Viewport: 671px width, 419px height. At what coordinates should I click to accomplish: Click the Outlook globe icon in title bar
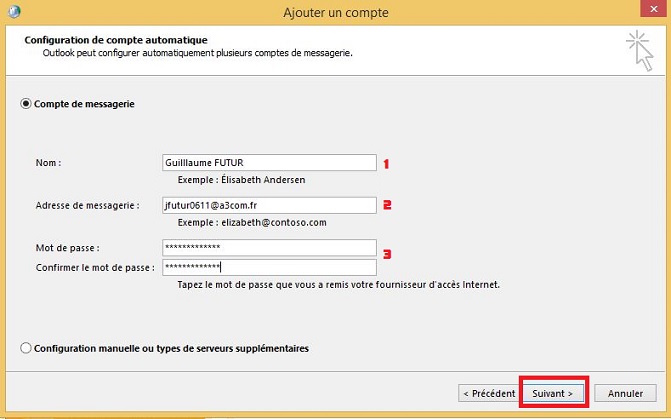click(14, 11)
